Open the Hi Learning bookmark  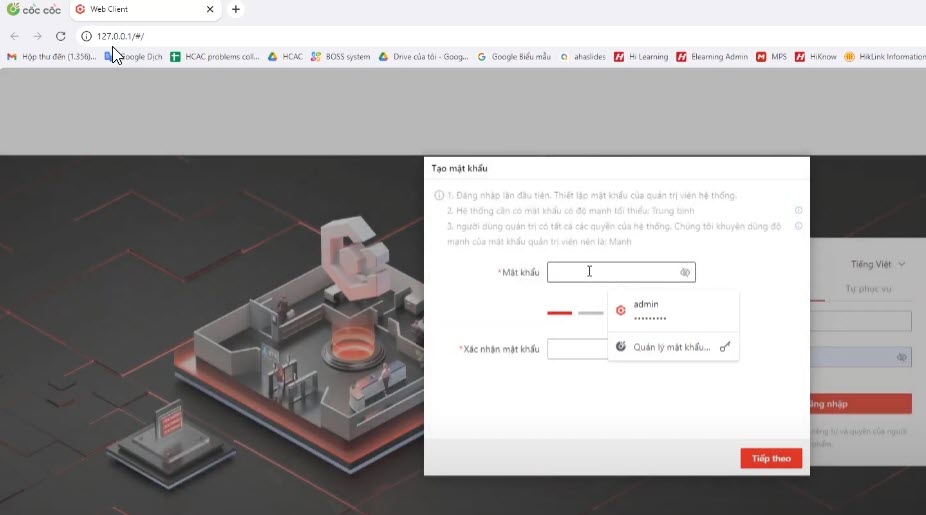[x=641, y=57]
